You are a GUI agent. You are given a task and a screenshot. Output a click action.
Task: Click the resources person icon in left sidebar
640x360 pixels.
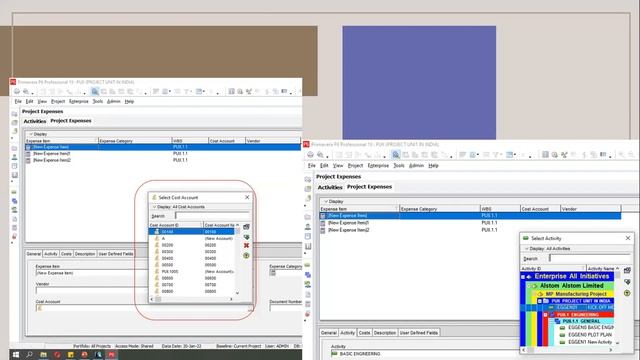pyautogui.click(x=15, y=157)
